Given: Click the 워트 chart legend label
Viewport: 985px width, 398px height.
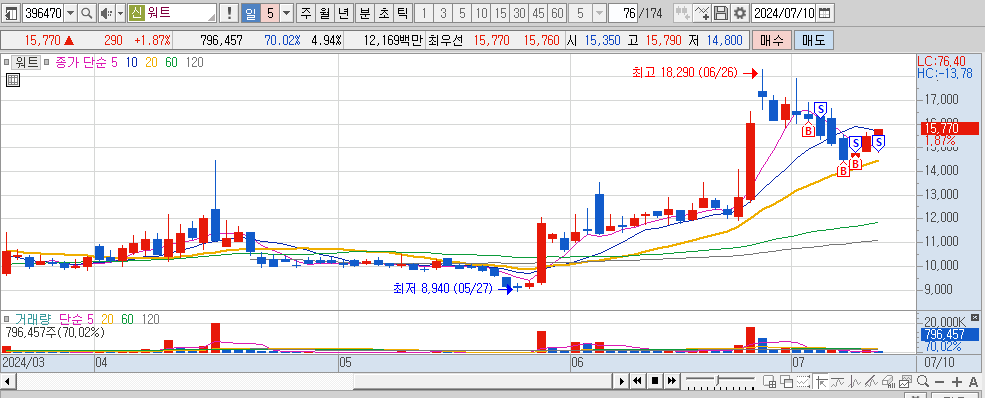Looking at the screenshot, I should (x=27, y=62).
